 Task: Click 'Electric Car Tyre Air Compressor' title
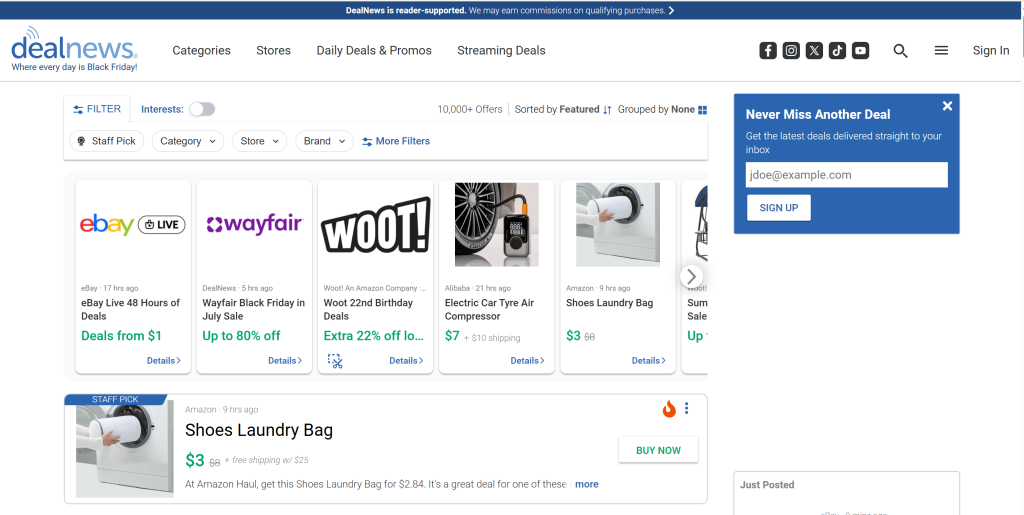pyautogui.click(x=489, y=309)
